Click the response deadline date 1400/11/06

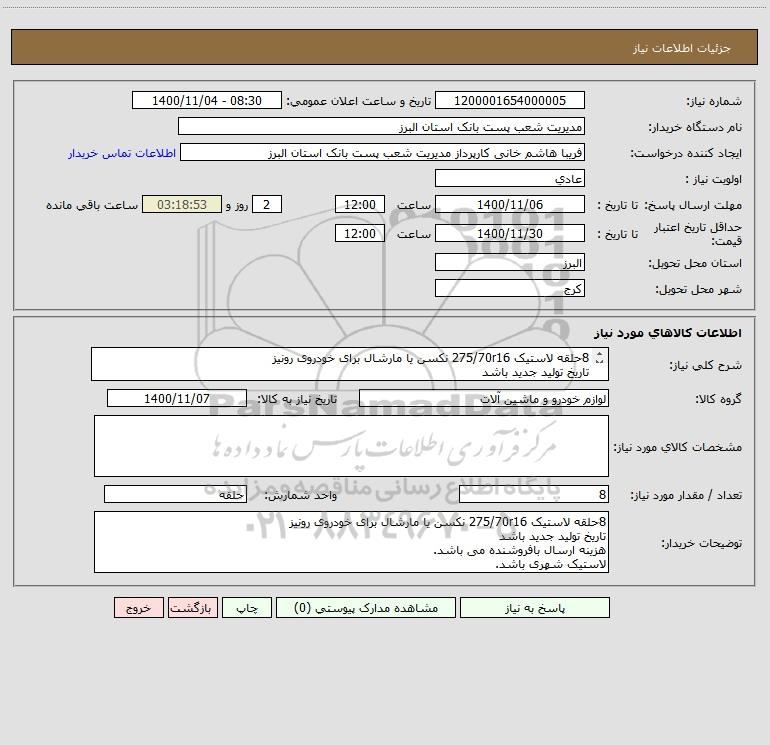[510, 204]
